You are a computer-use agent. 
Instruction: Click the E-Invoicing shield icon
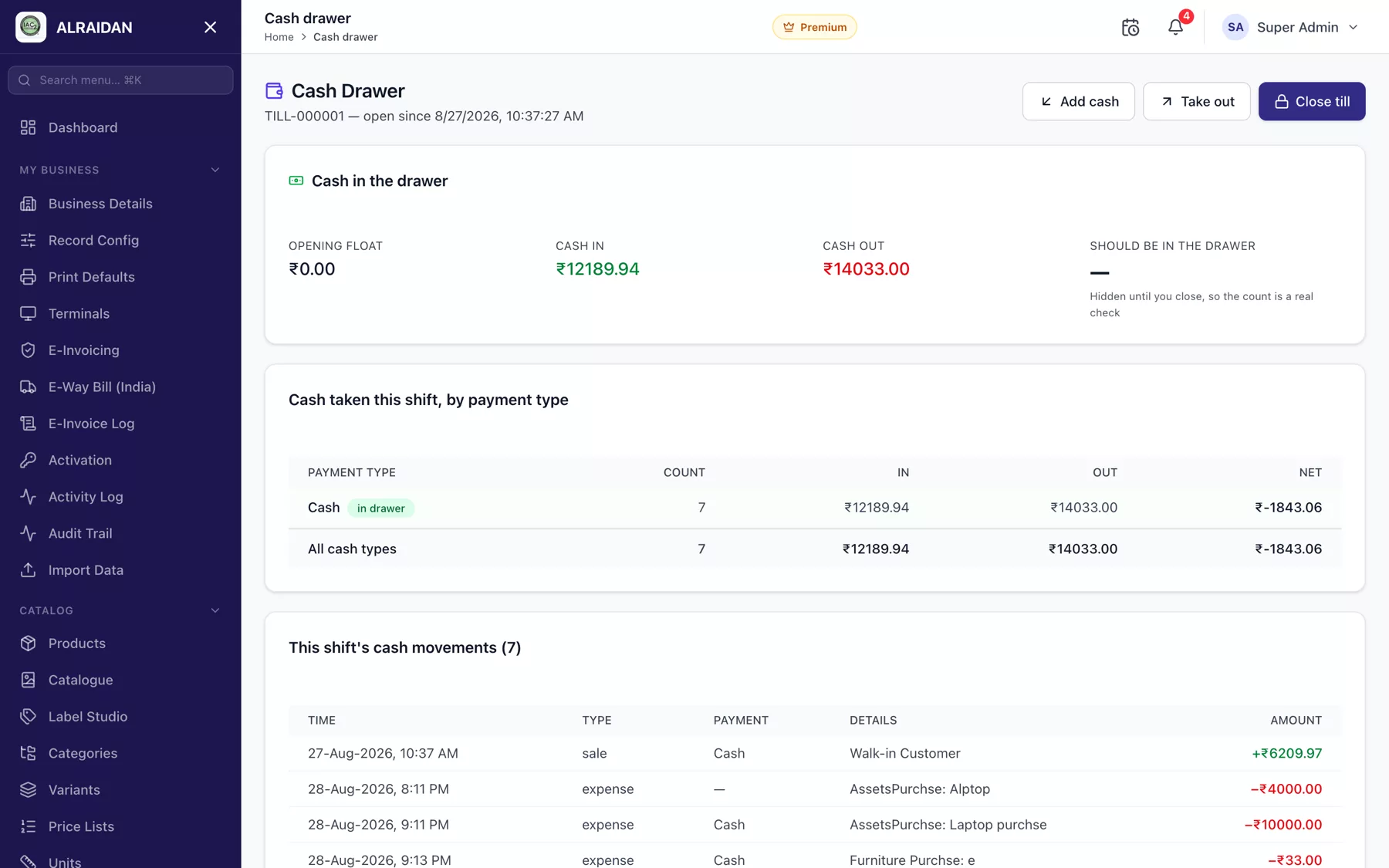tap(29, 350)
